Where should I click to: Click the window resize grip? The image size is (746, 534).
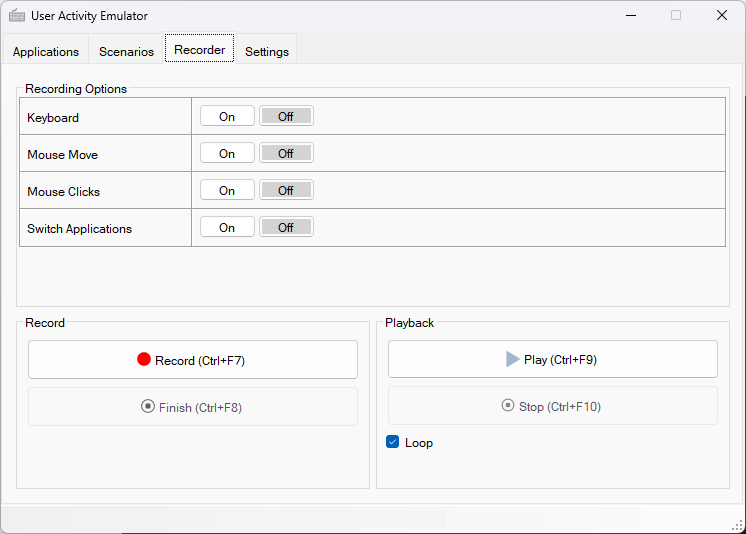pos(737,526)
